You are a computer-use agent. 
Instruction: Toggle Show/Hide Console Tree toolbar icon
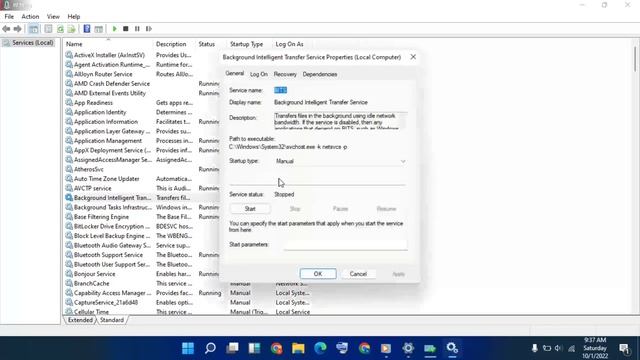(33, 29)
